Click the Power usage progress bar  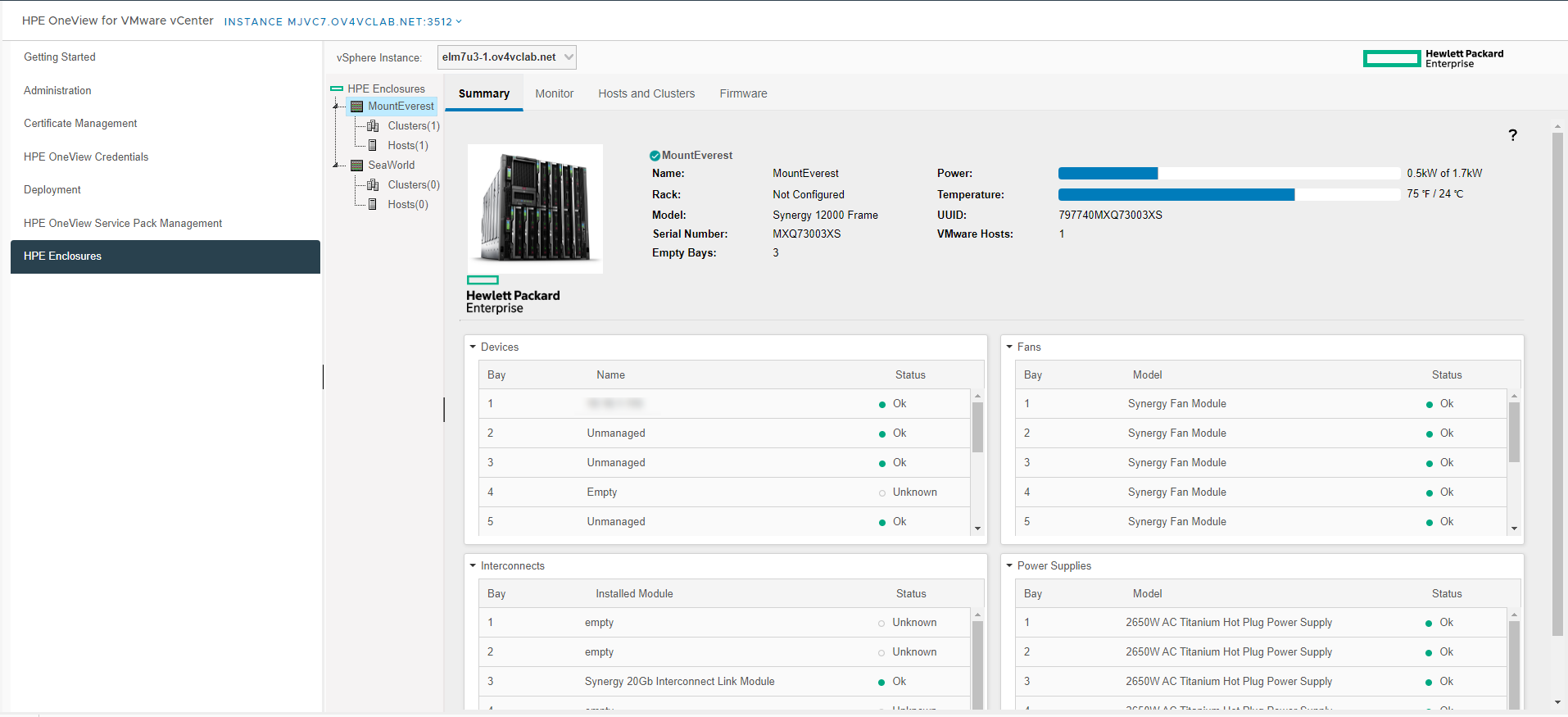pyautogui.click(x=1230, y=174)
